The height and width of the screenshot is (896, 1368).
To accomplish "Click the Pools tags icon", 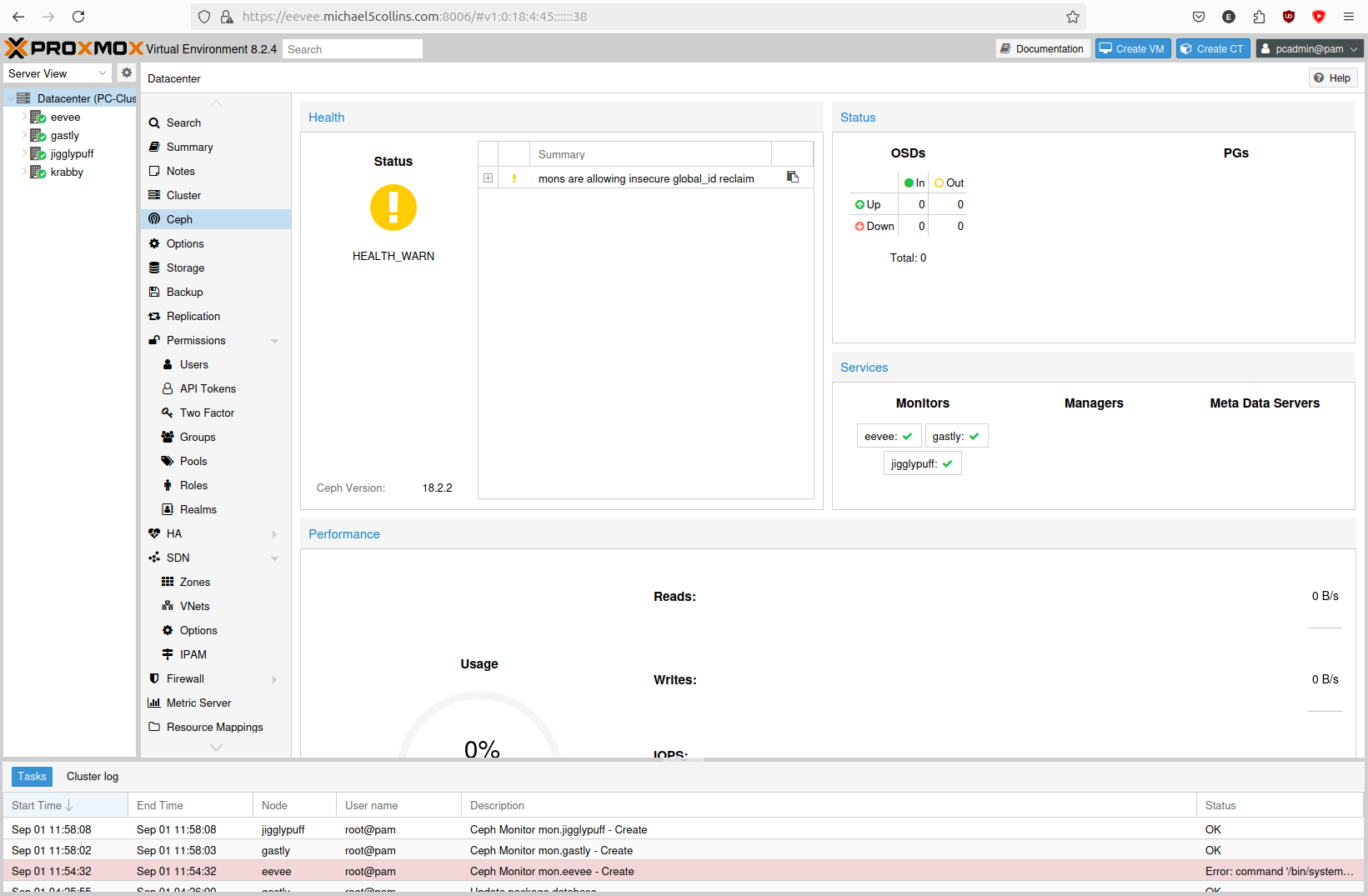I will [x=168, y=461].
